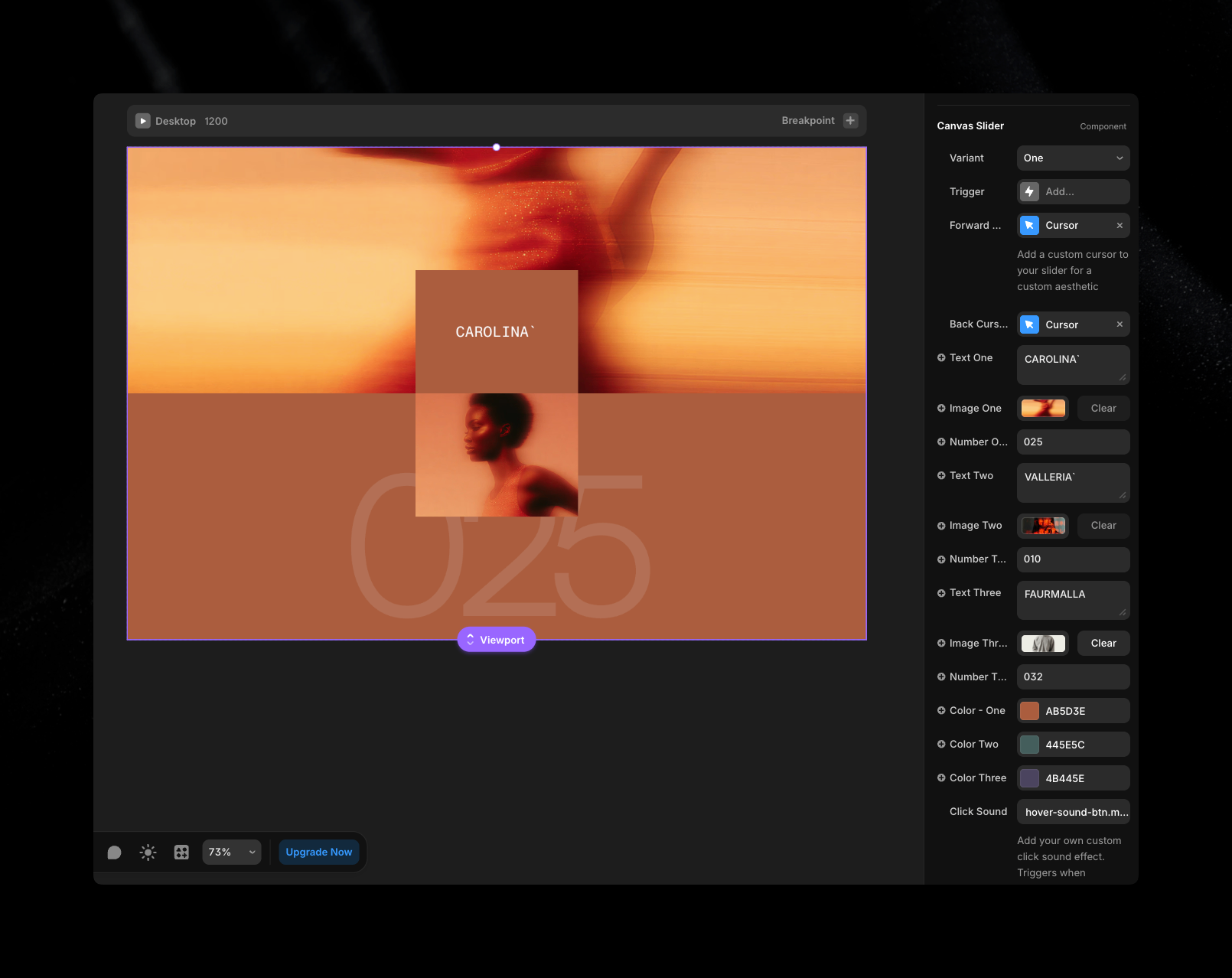Click the Viewport resize handle pill

(496, 640)
